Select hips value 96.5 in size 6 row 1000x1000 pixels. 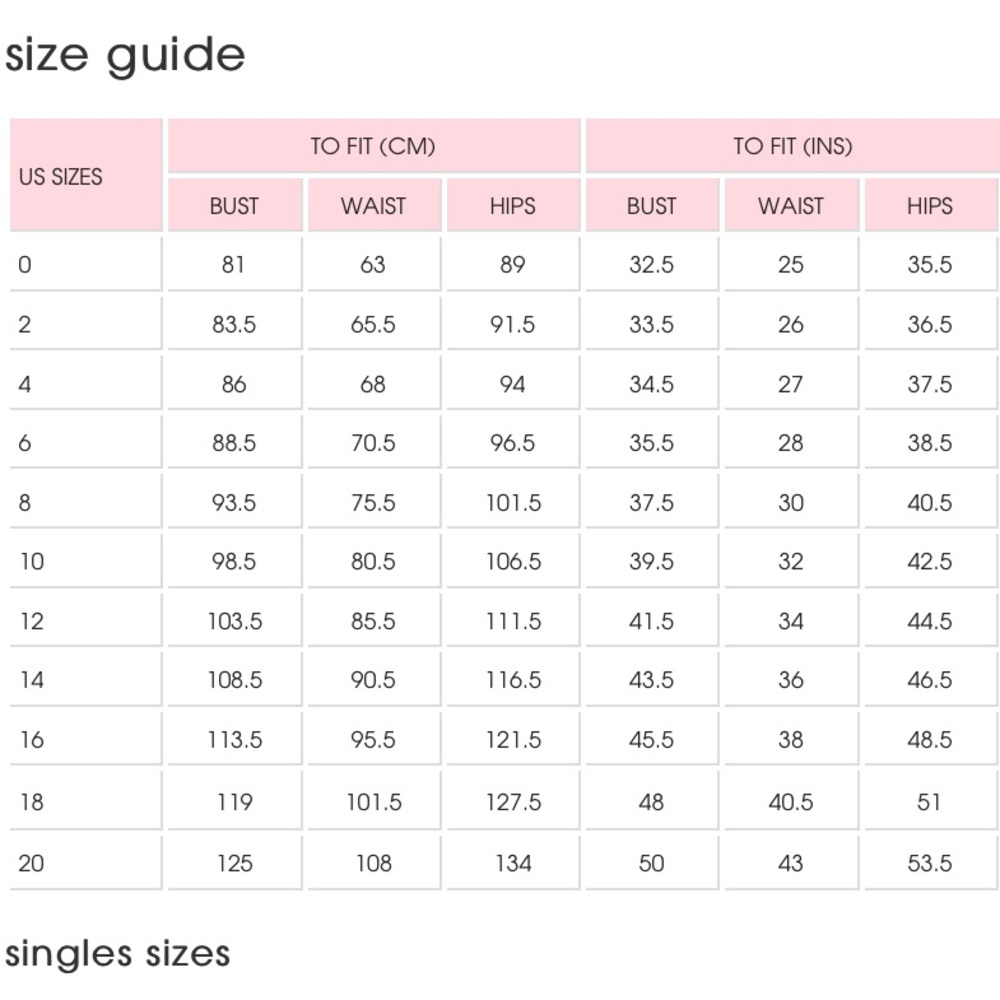513,443
